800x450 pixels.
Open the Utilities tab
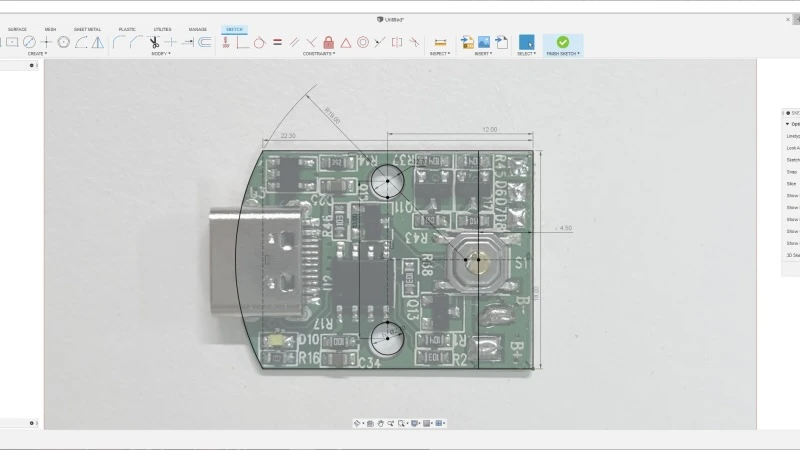[162, 29]
